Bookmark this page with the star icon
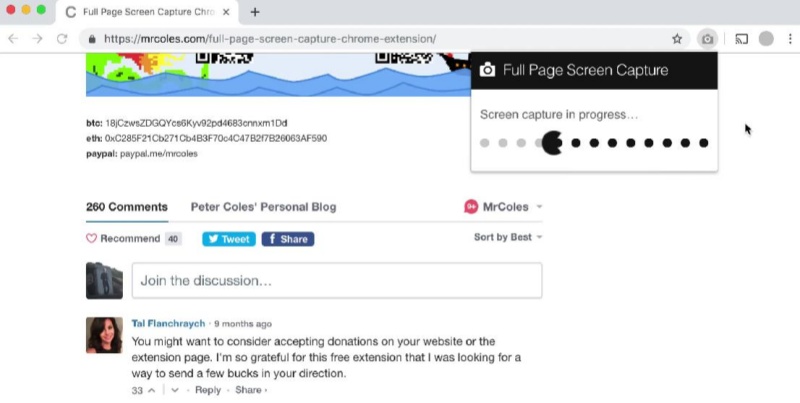The height and width of the screenshot is (403, 800). coord(677,39)
